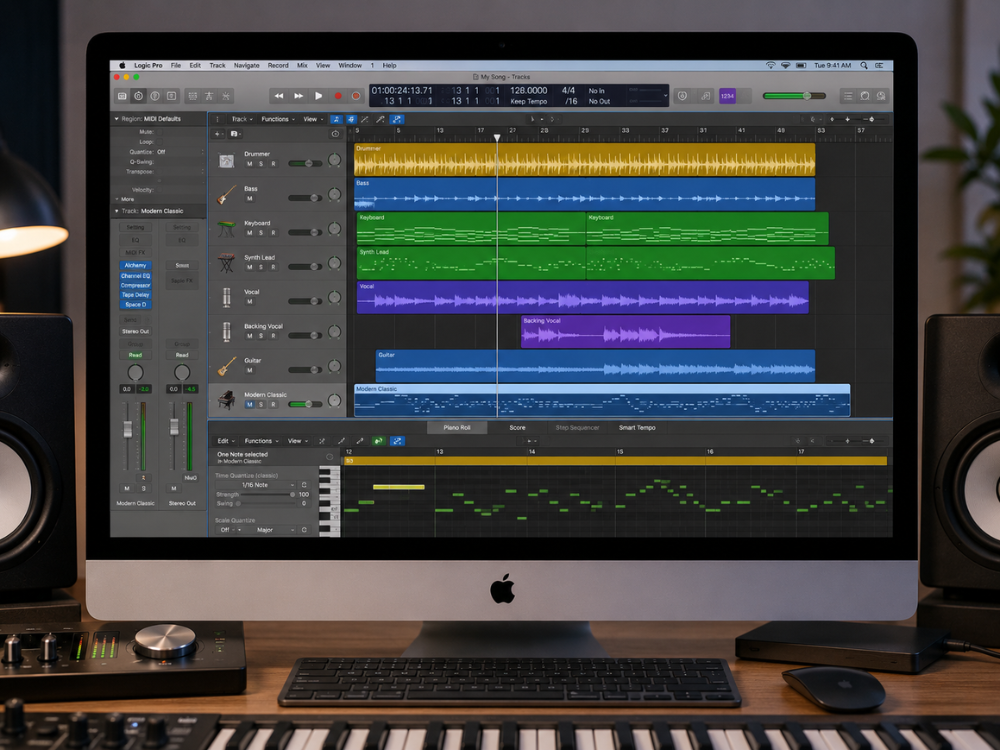Screen dimensions: 1000x750
Task: Click the Vocal microphone track icon
Action: [226, 297]
